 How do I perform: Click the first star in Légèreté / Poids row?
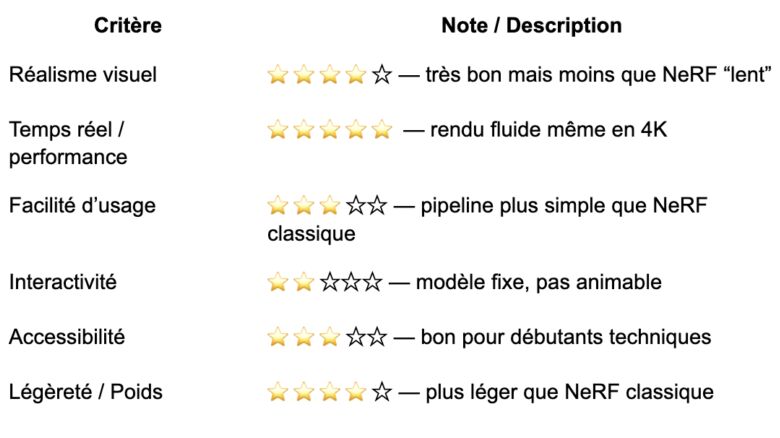point(277,392)
